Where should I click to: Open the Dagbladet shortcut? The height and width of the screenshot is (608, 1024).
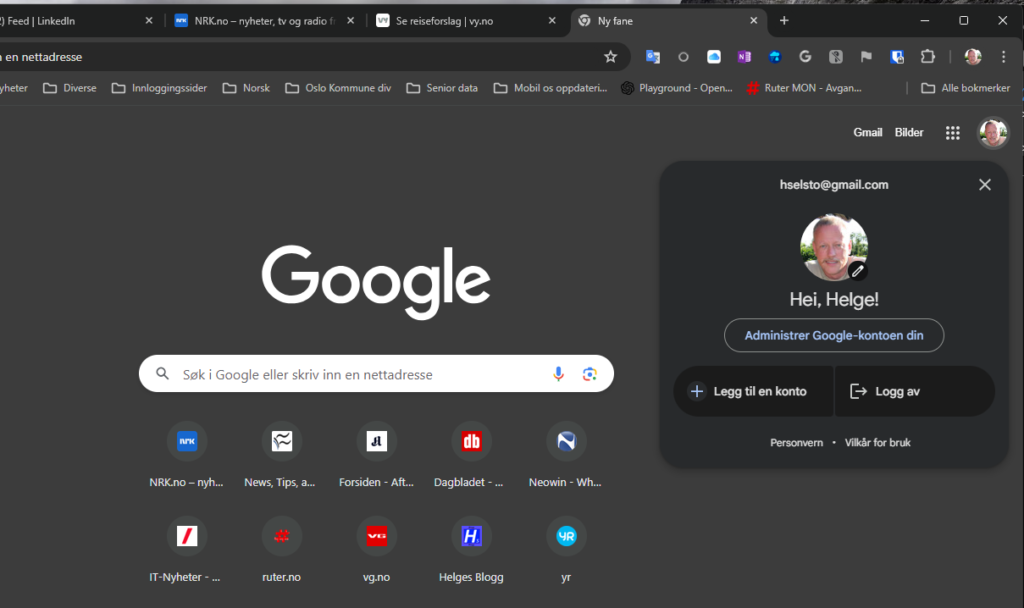(471, 440)
